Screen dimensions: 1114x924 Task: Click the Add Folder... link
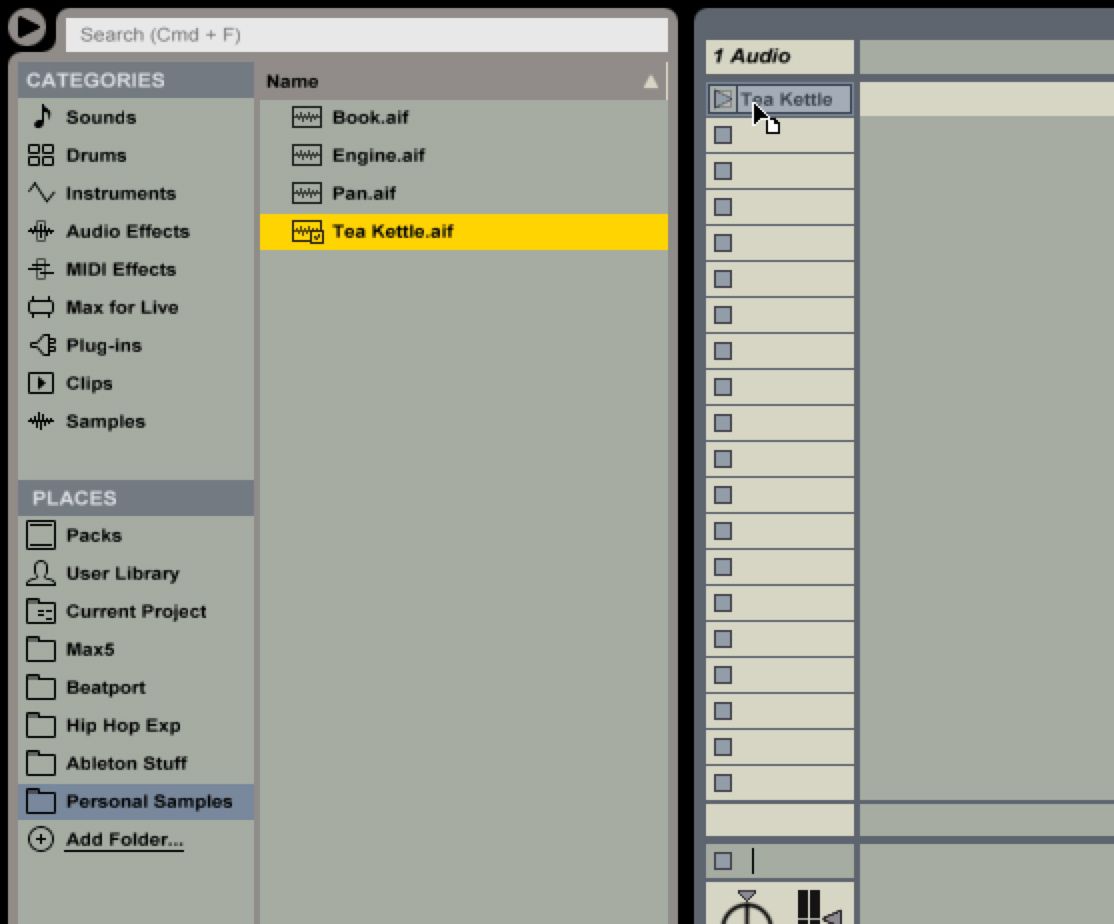(124, 839)
